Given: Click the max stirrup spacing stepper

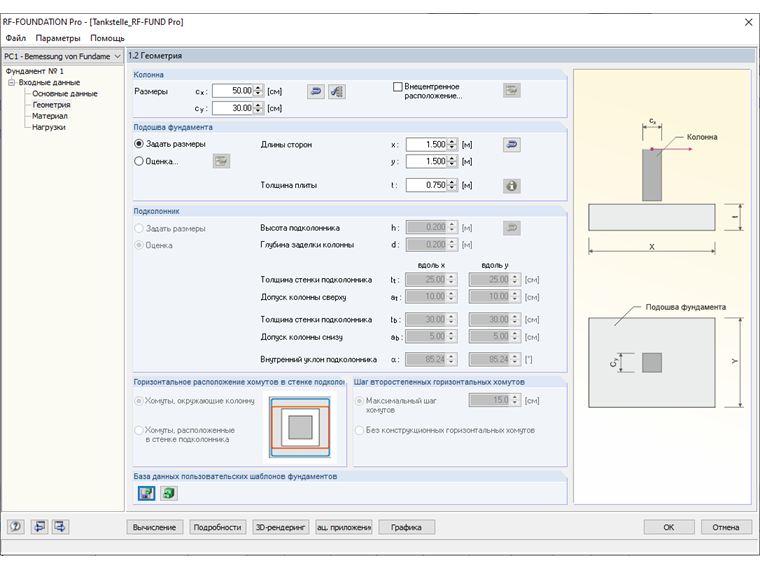Looking at the screenshot, I should click(515, 400).
